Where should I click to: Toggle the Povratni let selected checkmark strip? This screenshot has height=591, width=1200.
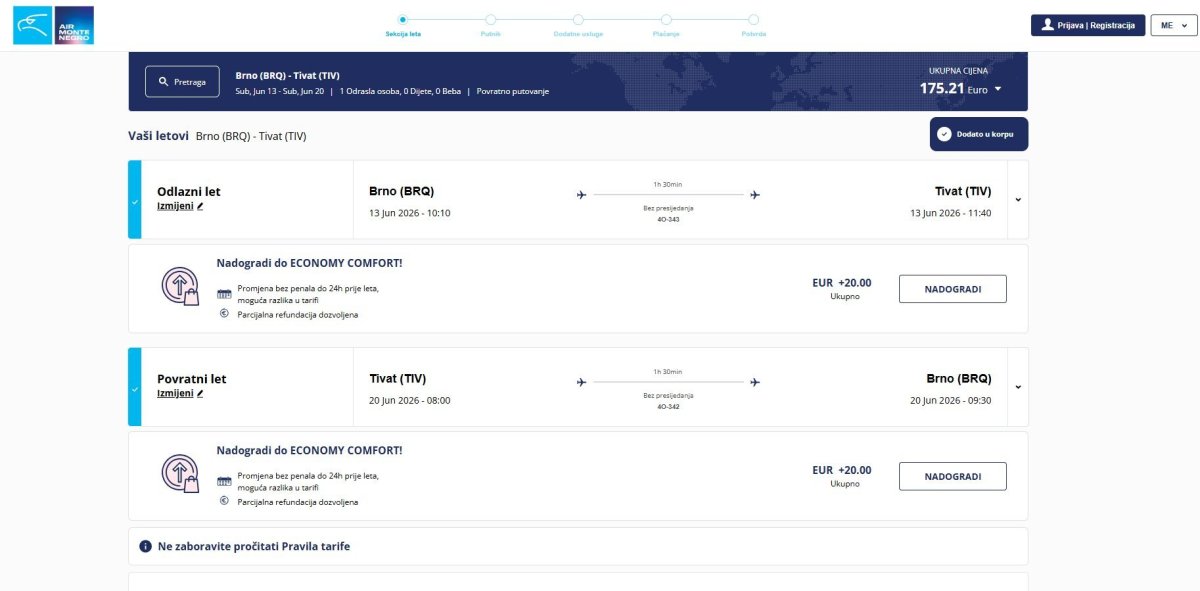click(135, 387)
